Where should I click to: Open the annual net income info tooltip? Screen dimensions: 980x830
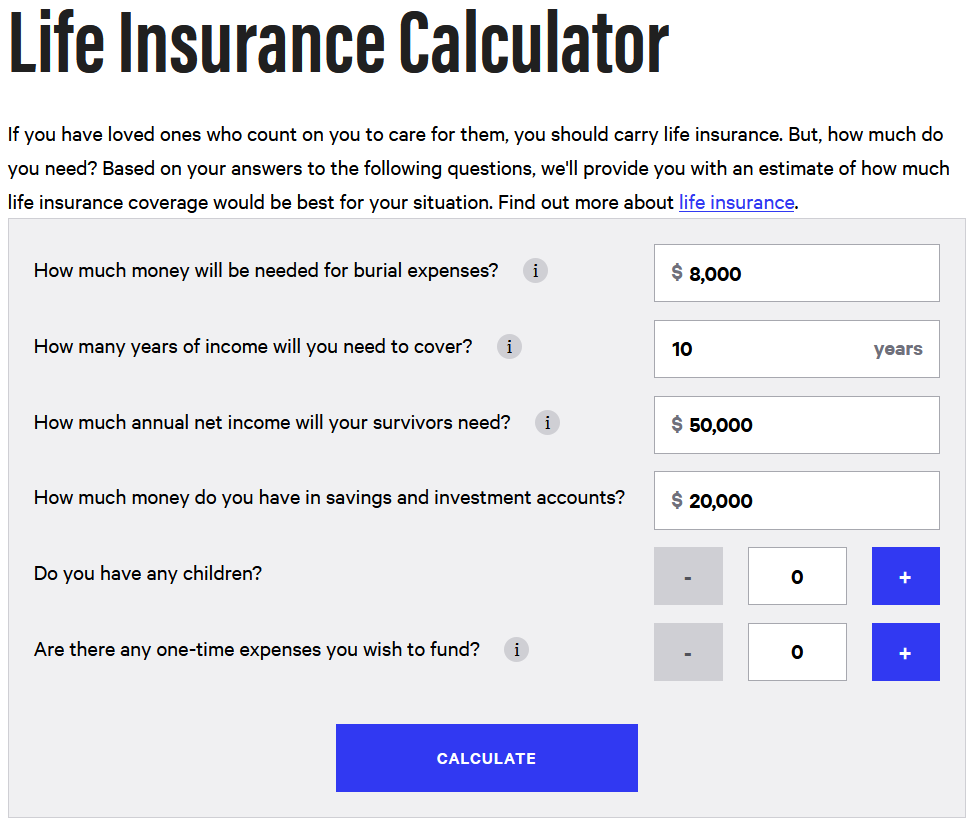[x=547, y=422]
